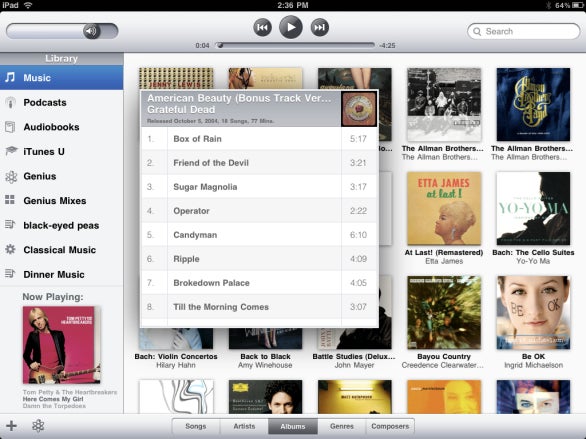This screenshot has width=586, height=439.
Task: Switch to the Artists tab
Action: pyautogui.click(x=244, y=426)
